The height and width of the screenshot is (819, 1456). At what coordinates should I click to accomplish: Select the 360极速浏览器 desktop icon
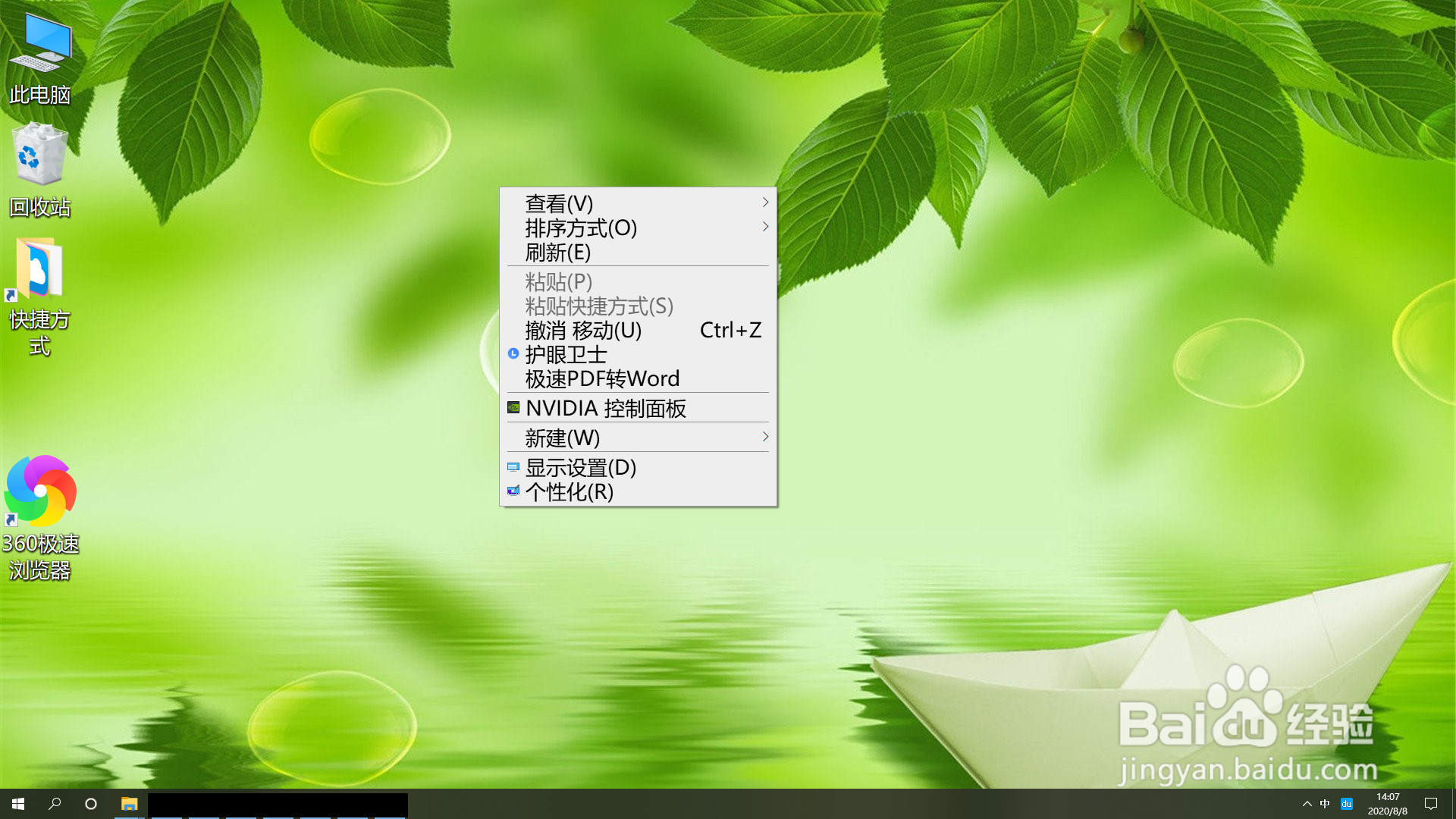40,518
